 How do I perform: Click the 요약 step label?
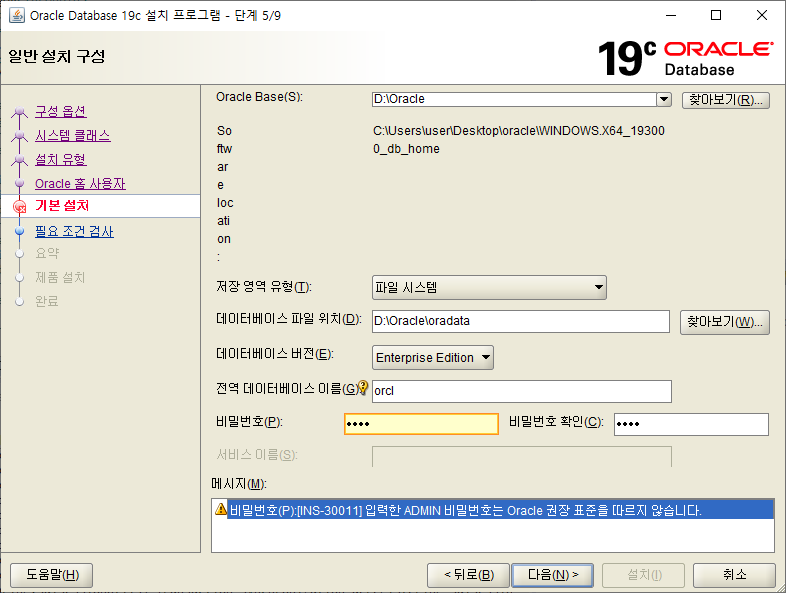click(47, 253)
